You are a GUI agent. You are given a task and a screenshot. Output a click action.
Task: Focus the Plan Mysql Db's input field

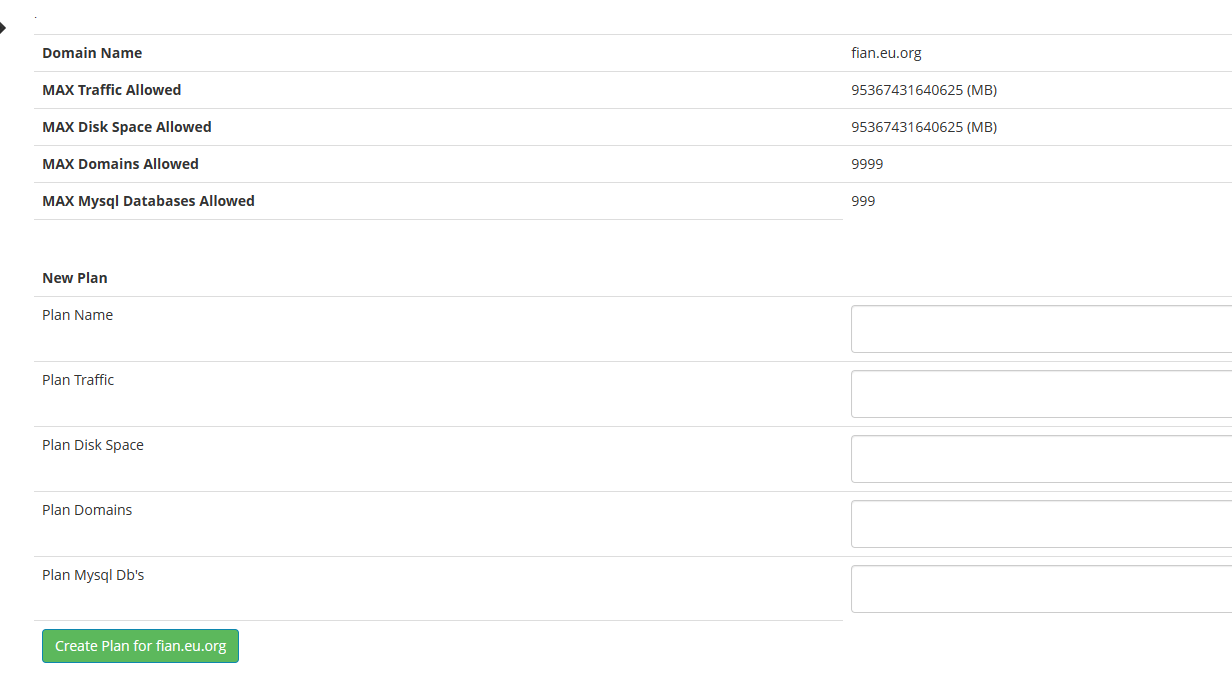click(1040, 589)
